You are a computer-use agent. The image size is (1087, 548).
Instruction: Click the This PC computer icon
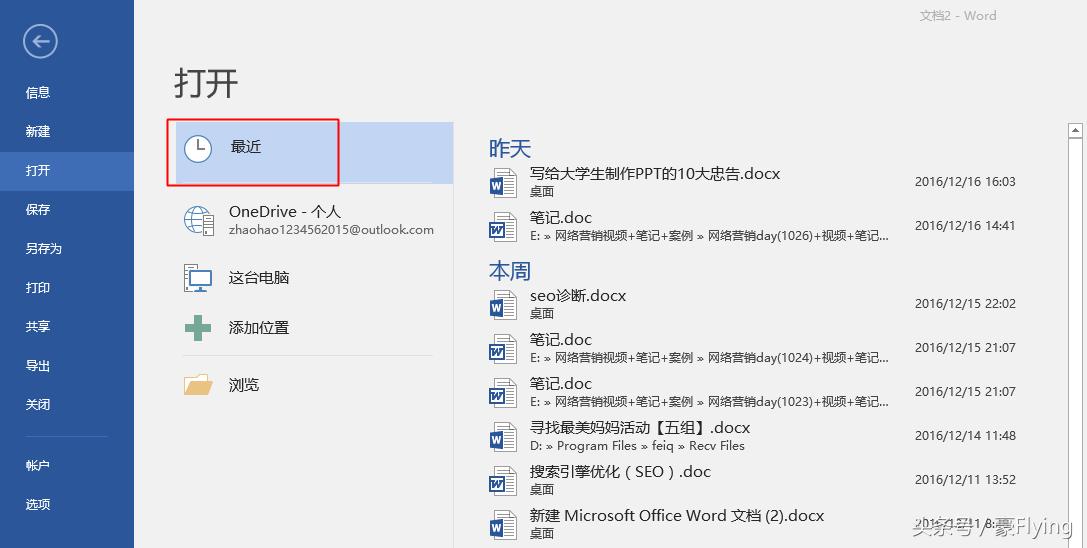pyautogui.click(x=198, y=278)
